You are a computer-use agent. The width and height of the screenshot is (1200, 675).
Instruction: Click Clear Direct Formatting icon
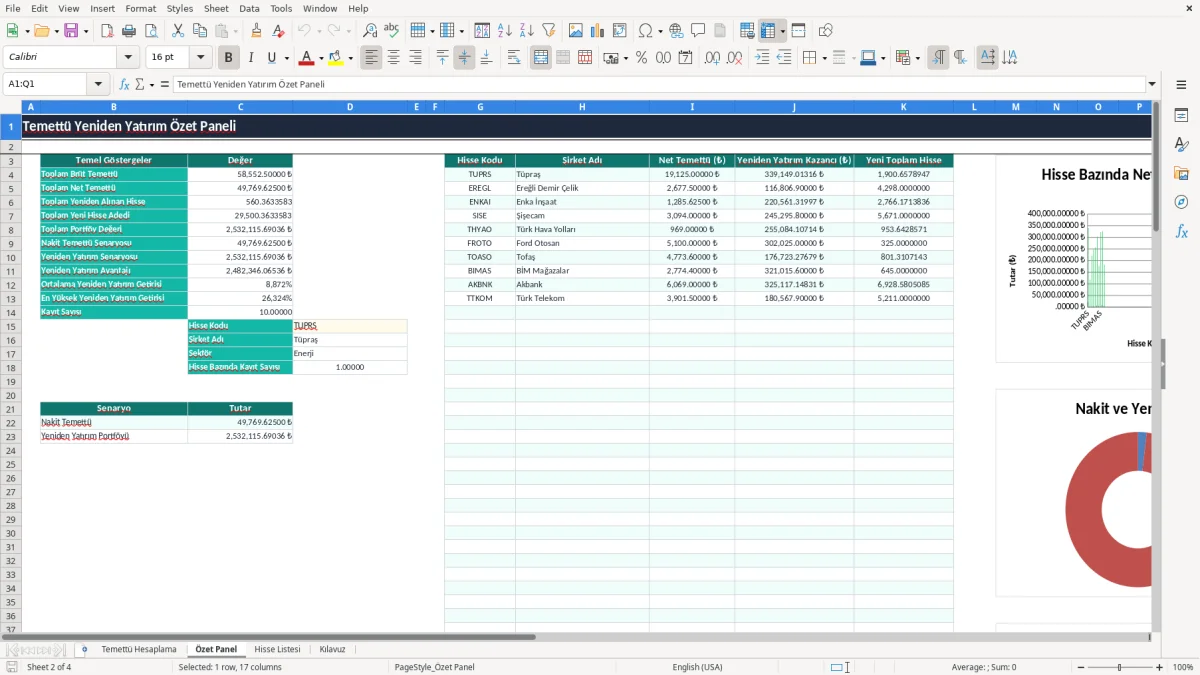point(278,31)
